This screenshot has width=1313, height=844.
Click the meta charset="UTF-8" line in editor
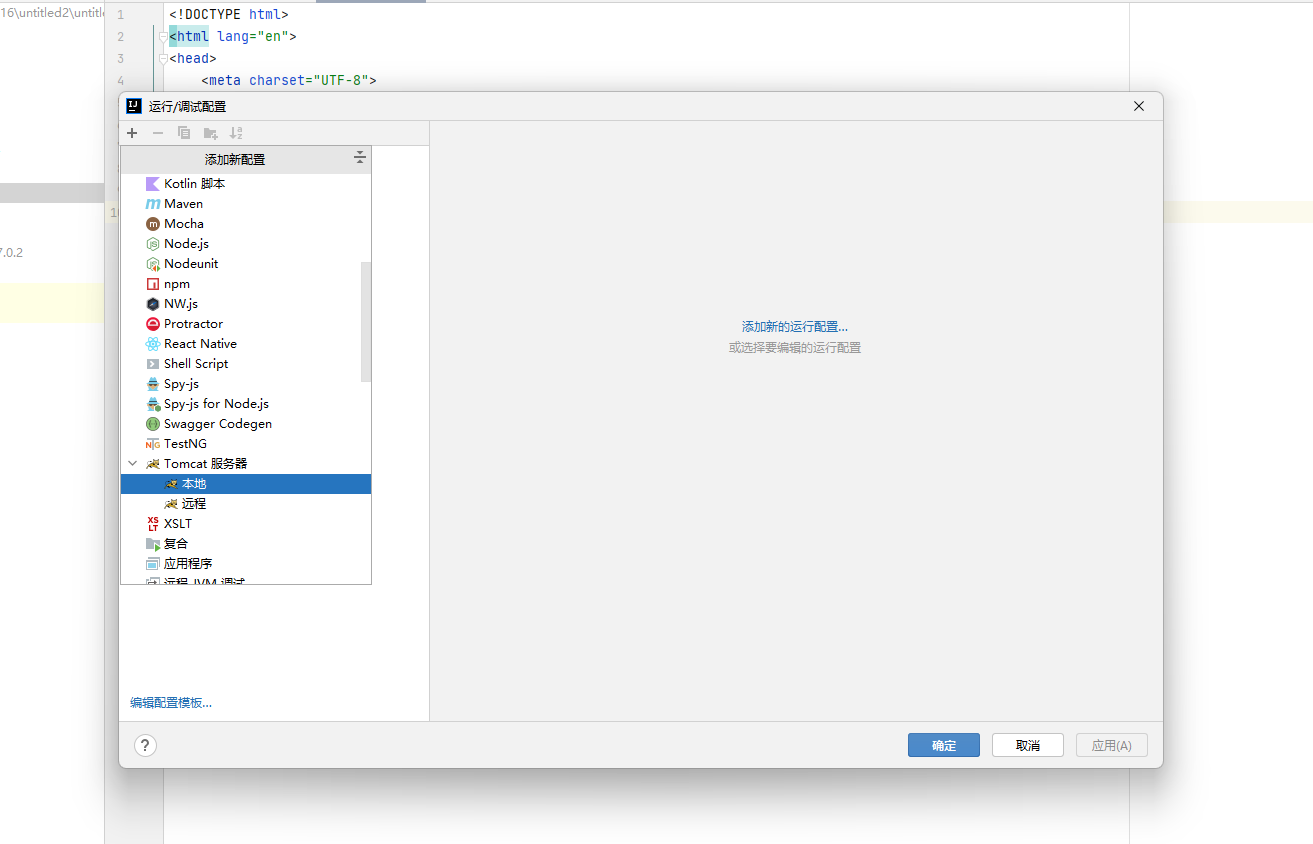click(x=289, y=81)
